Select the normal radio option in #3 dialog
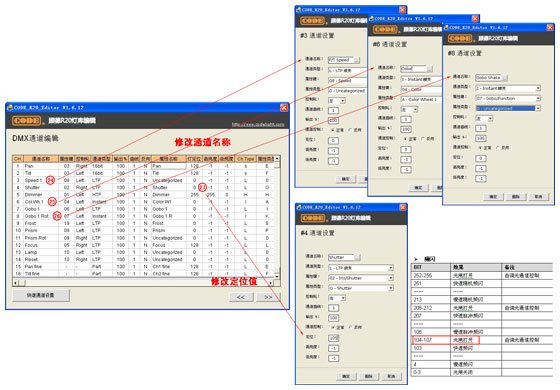The width and height of the screenshot is (560, 390). 337,130
